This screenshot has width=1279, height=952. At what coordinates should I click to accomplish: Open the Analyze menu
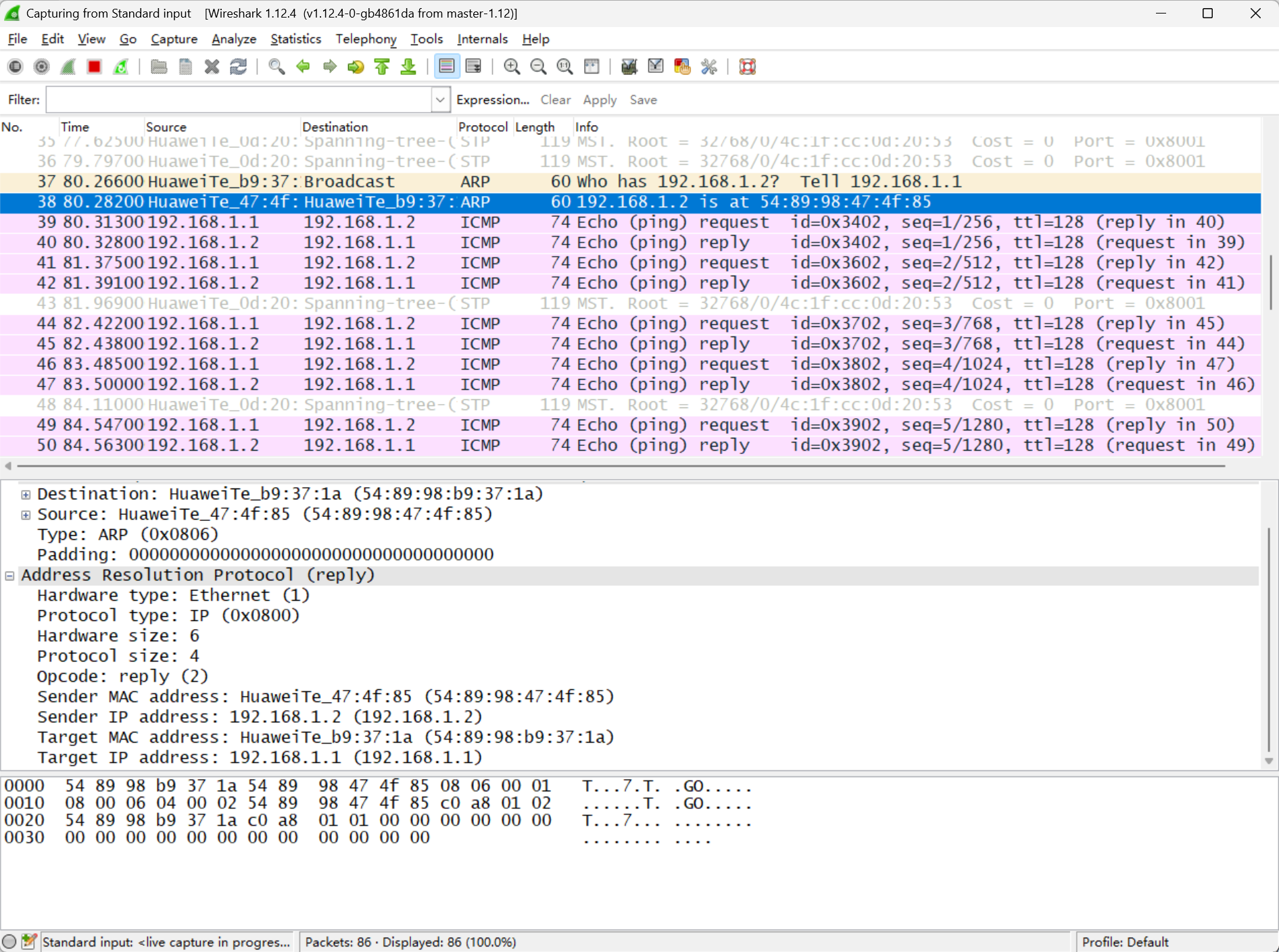pyautogui.click(x=234, y=39)
